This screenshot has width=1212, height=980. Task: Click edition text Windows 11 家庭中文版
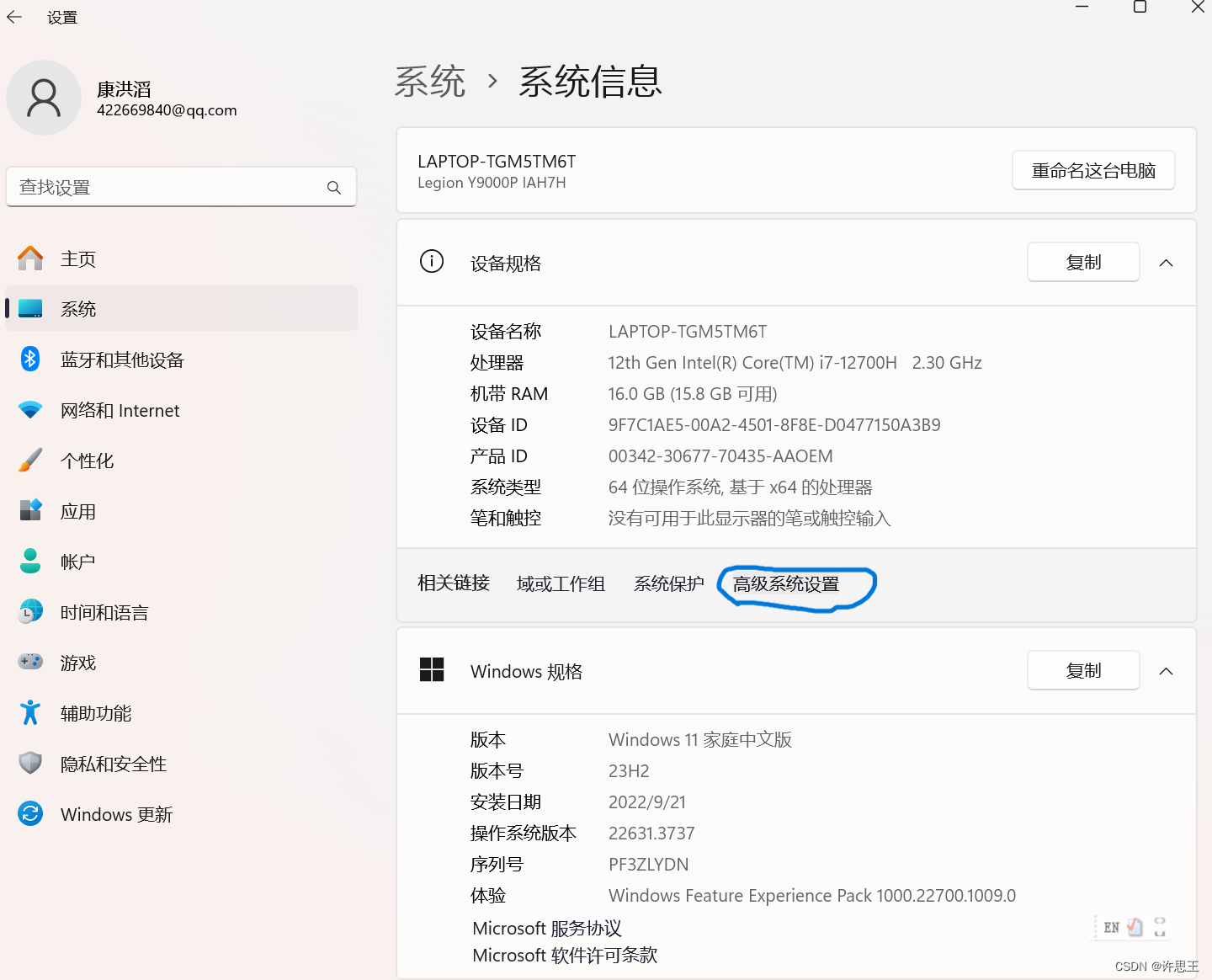700,740
